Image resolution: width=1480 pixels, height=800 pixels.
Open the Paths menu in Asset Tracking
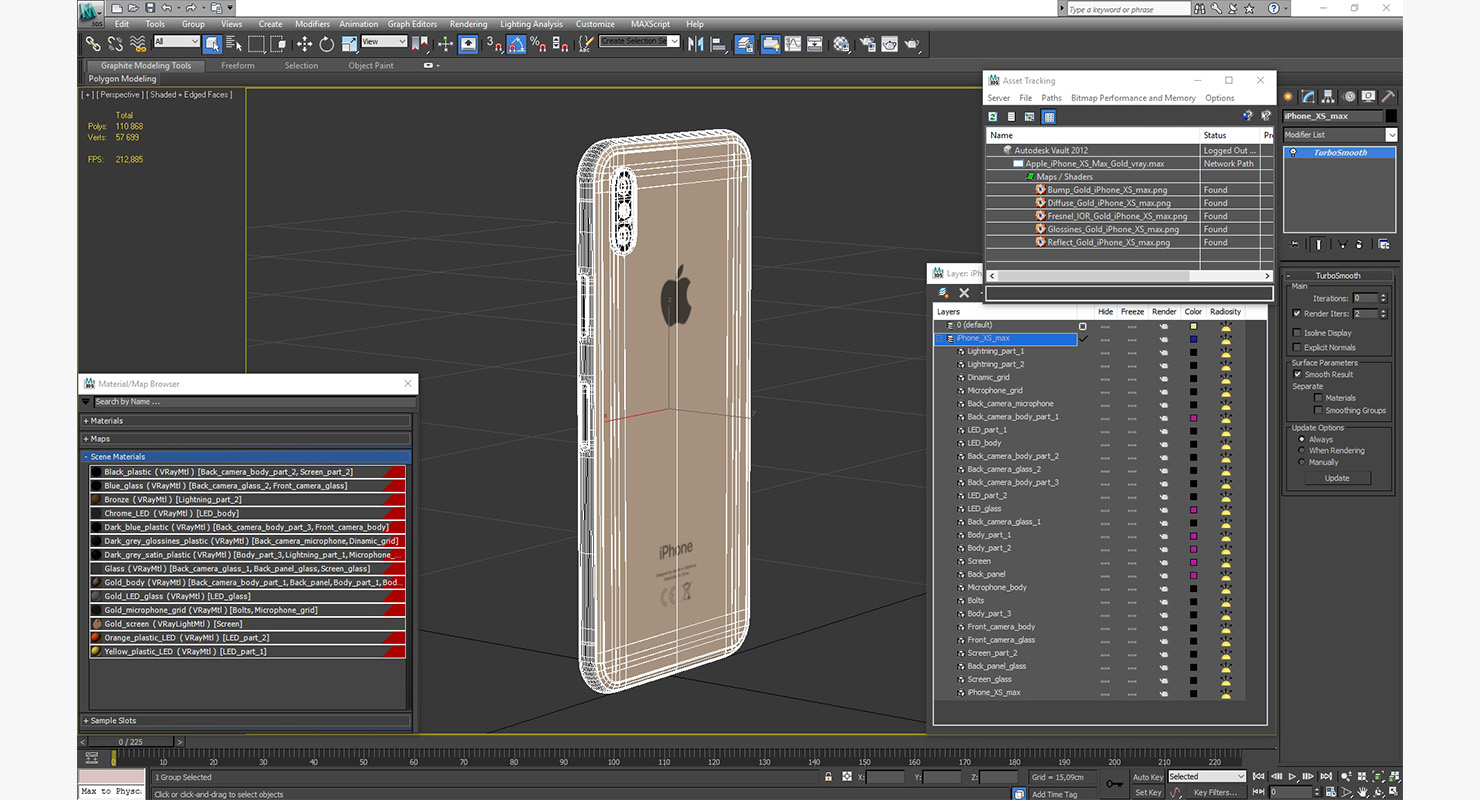1051,98
